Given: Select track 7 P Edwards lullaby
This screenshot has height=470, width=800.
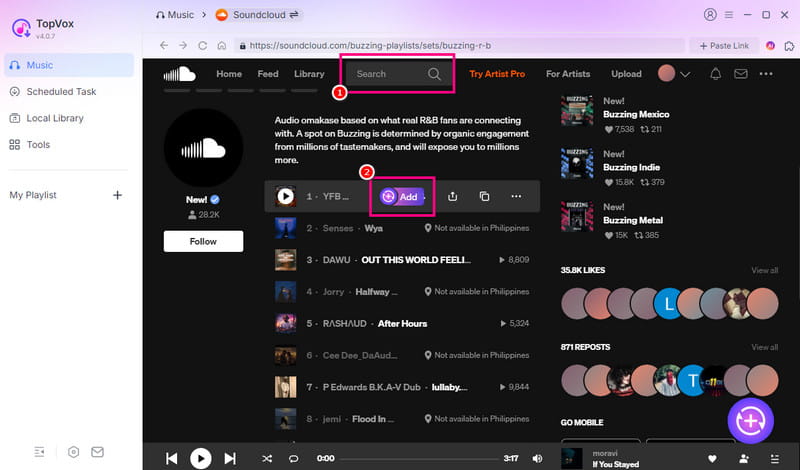Looking at the screenshot, I should tap(402, 387).
